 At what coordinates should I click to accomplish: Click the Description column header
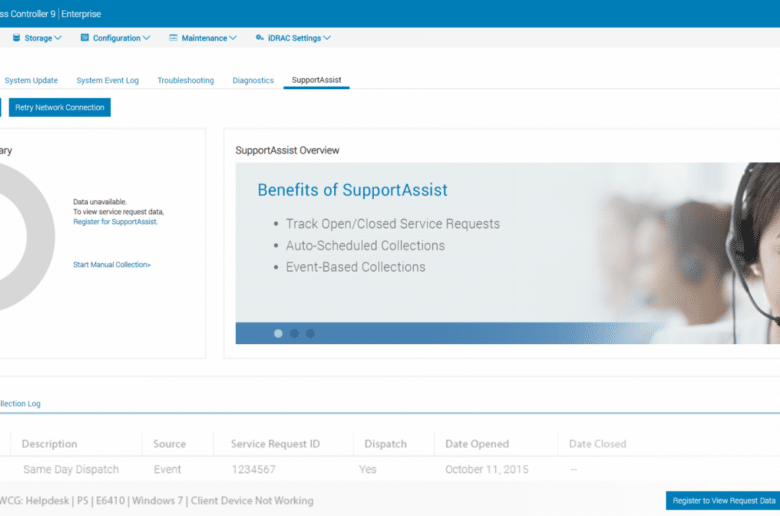pyautogui.click(x=49, y=444)
